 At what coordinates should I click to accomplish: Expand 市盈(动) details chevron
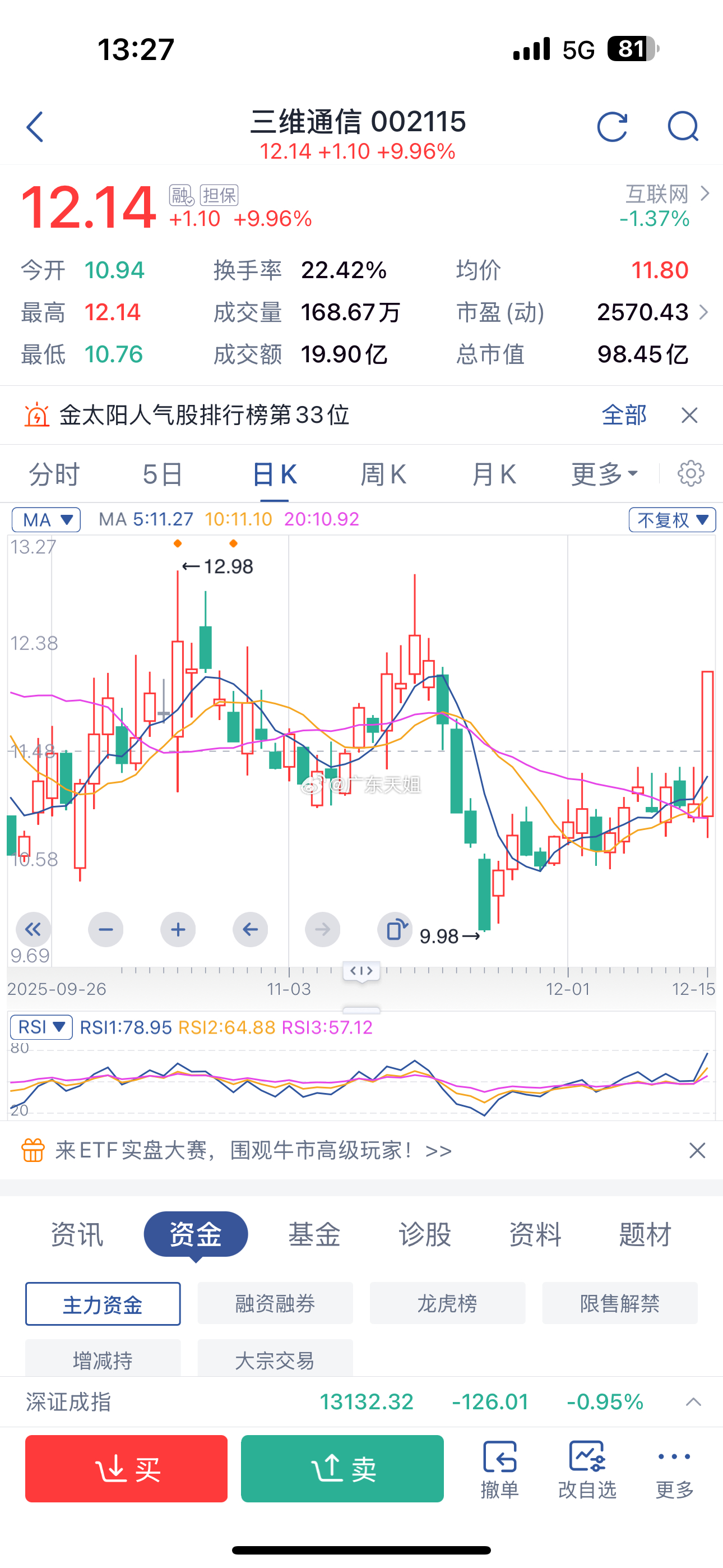tap(703, 312)
